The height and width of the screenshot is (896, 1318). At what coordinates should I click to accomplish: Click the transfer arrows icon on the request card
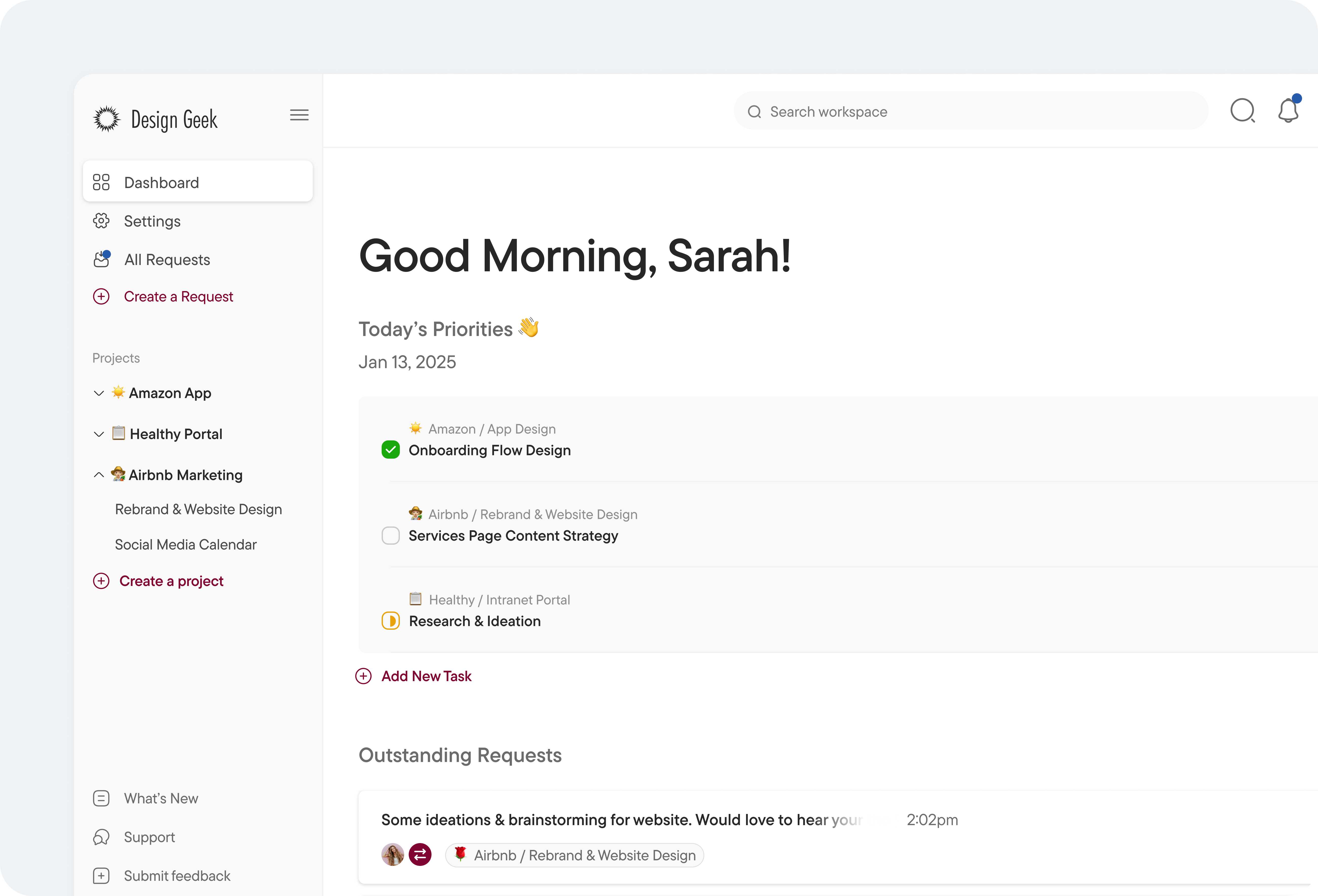click(420, 854)
